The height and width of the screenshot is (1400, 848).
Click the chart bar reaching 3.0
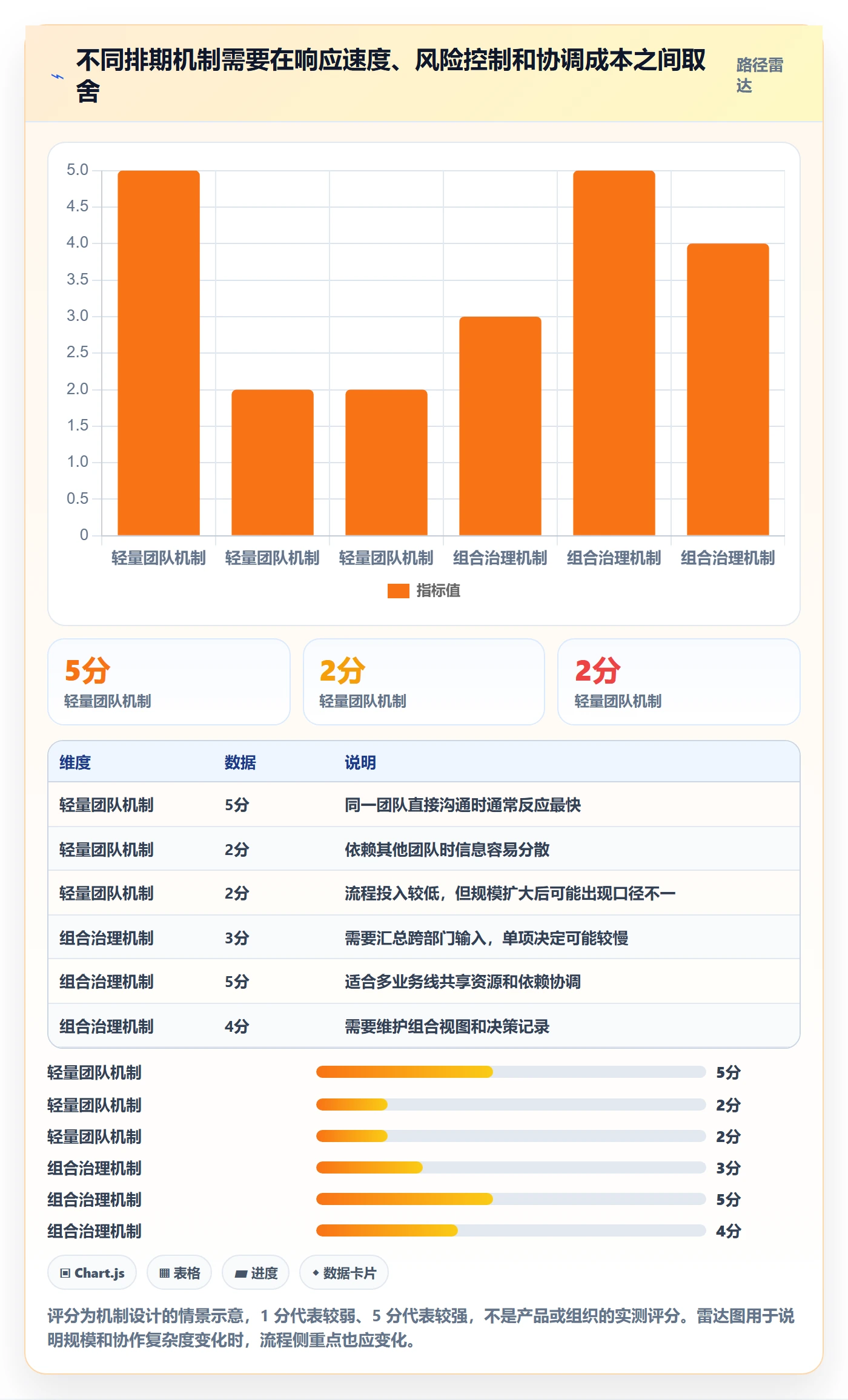(x=500, y=426)
